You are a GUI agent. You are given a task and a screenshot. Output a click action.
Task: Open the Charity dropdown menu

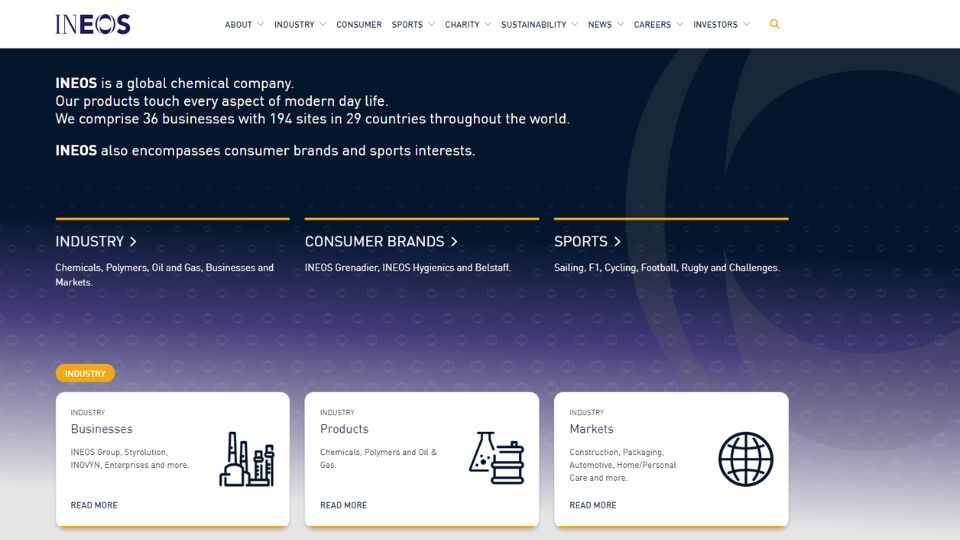coord(468,24)
